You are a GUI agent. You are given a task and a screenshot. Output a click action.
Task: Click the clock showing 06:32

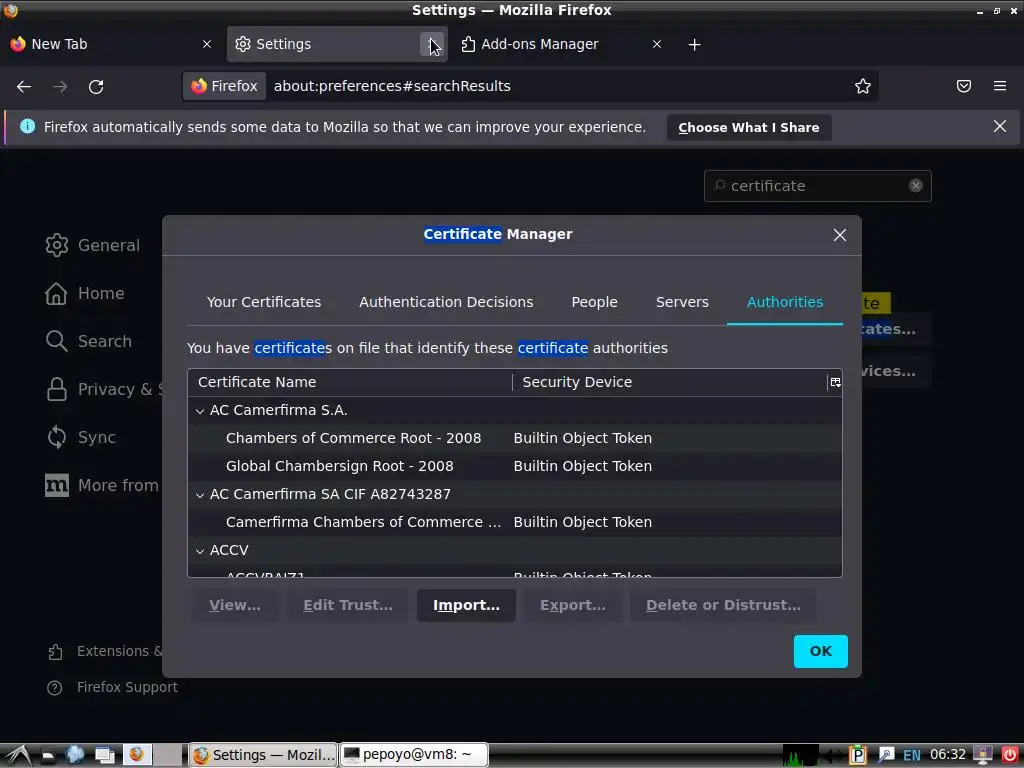click(x=947, y=756)
